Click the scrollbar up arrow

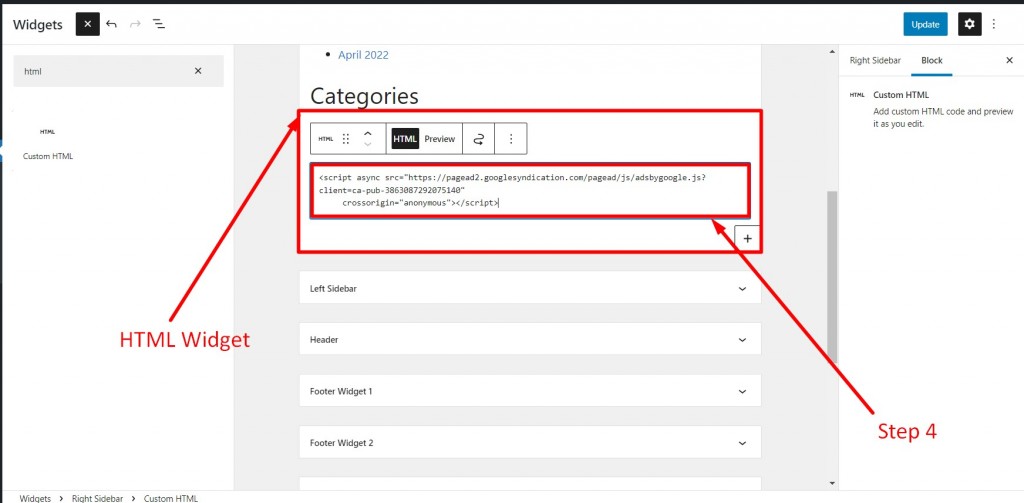(x=832, y=52)
